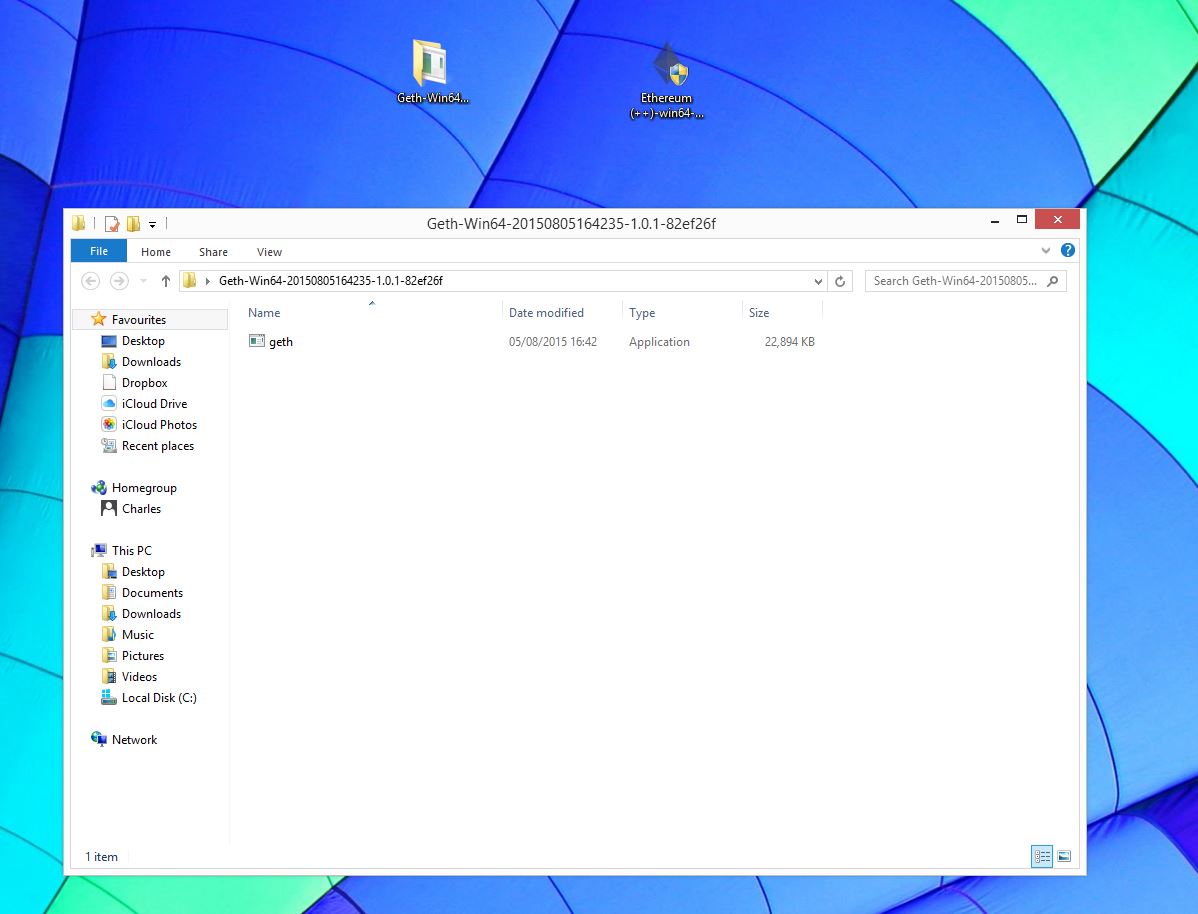Open the address bar history dropdown
Screen dimensions: 1198x914
click(818, 281)
